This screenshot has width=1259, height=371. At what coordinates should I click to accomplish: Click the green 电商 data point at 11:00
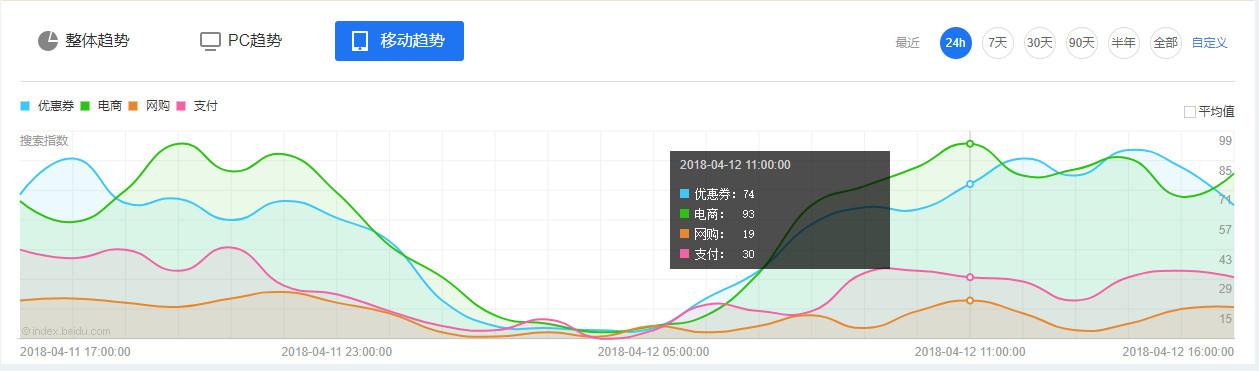[x=970, y=144]
